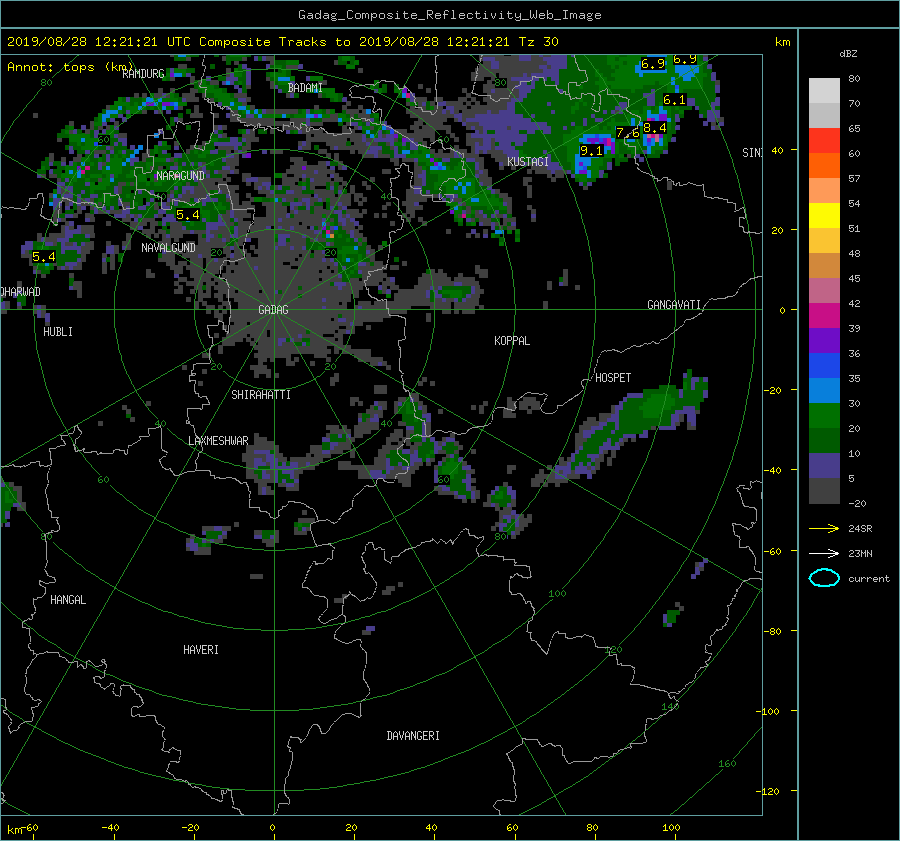This screenshot has width=900, height=841.
Task: Click the DHARWAD city label
Action: point(20,292)
